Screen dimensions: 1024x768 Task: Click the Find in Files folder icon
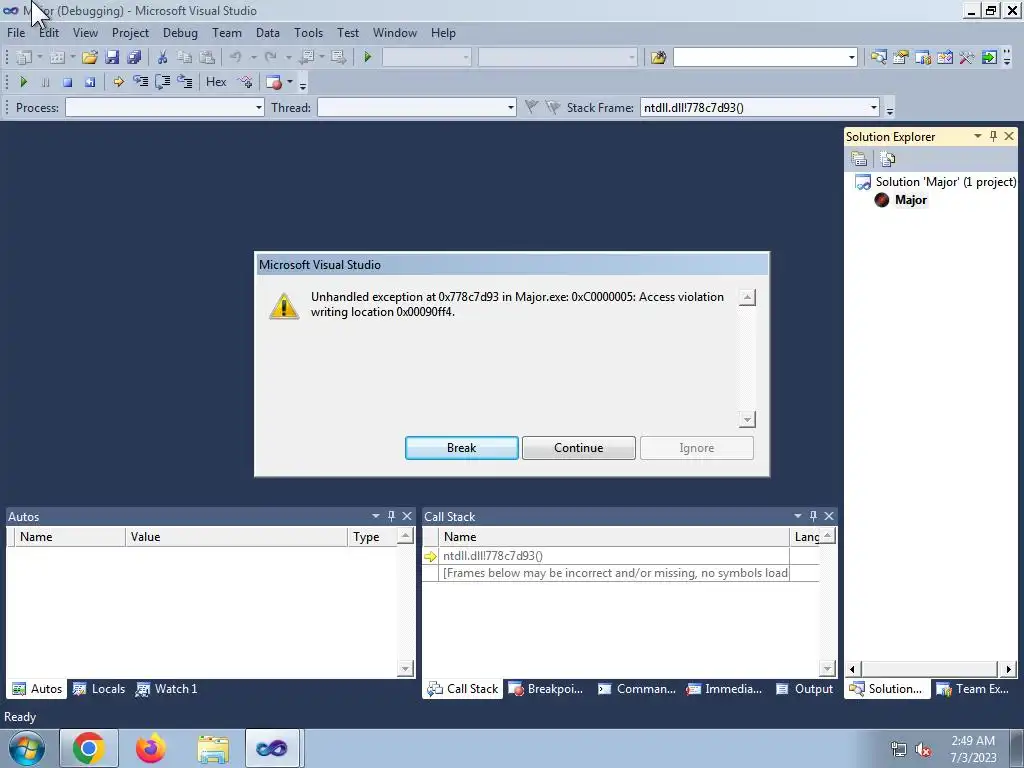tap(658, 57)
